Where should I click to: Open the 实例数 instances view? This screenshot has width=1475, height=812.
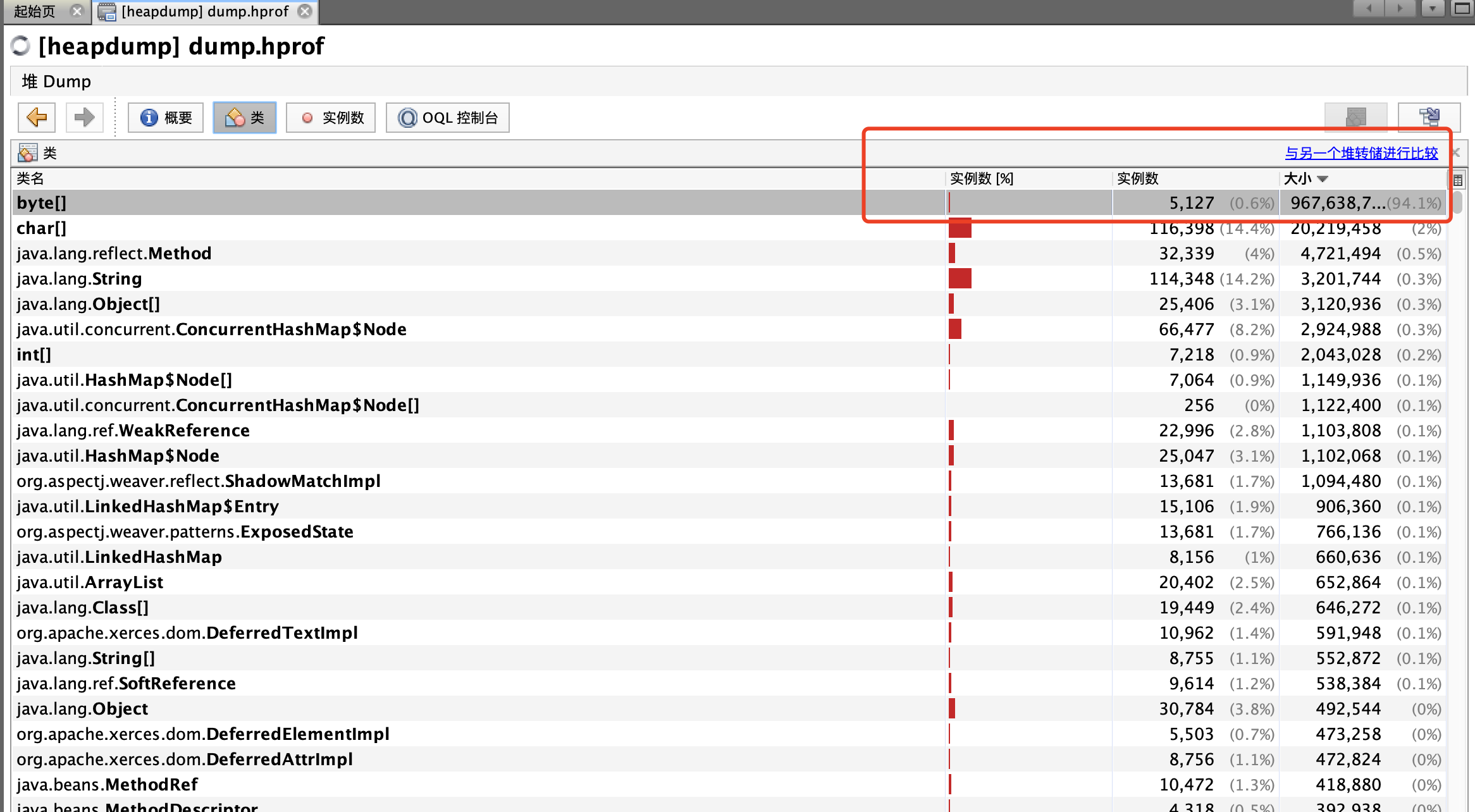click(331, 118)
